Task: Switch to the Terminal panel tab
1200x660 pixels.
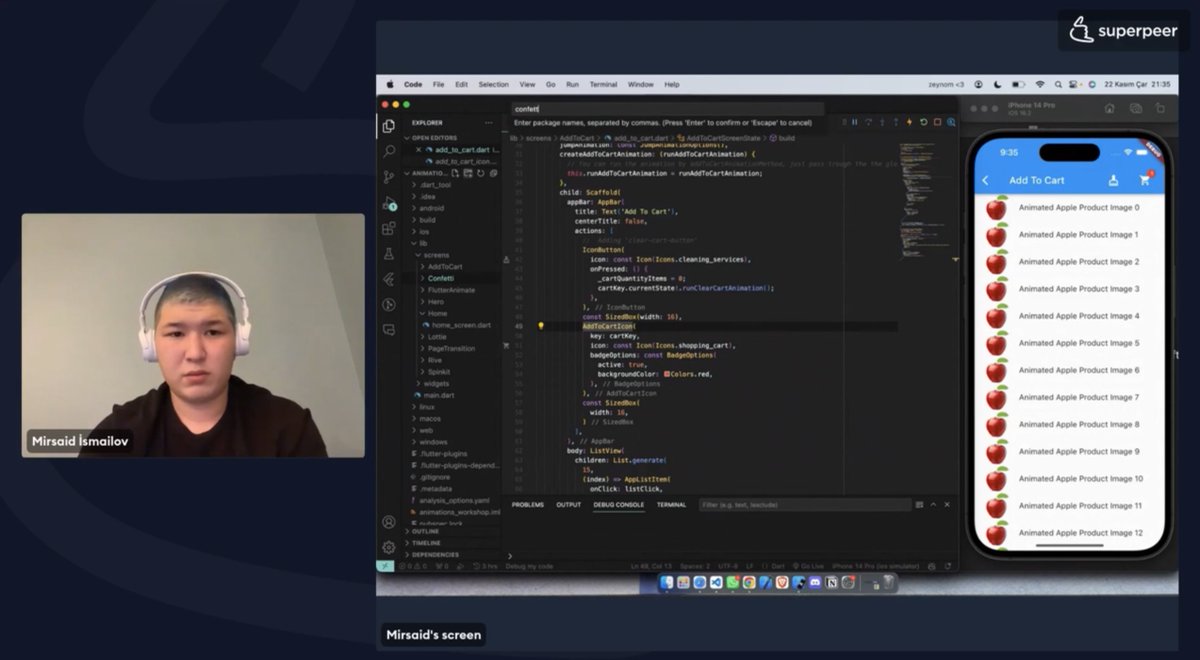Action: coord(671,505)
